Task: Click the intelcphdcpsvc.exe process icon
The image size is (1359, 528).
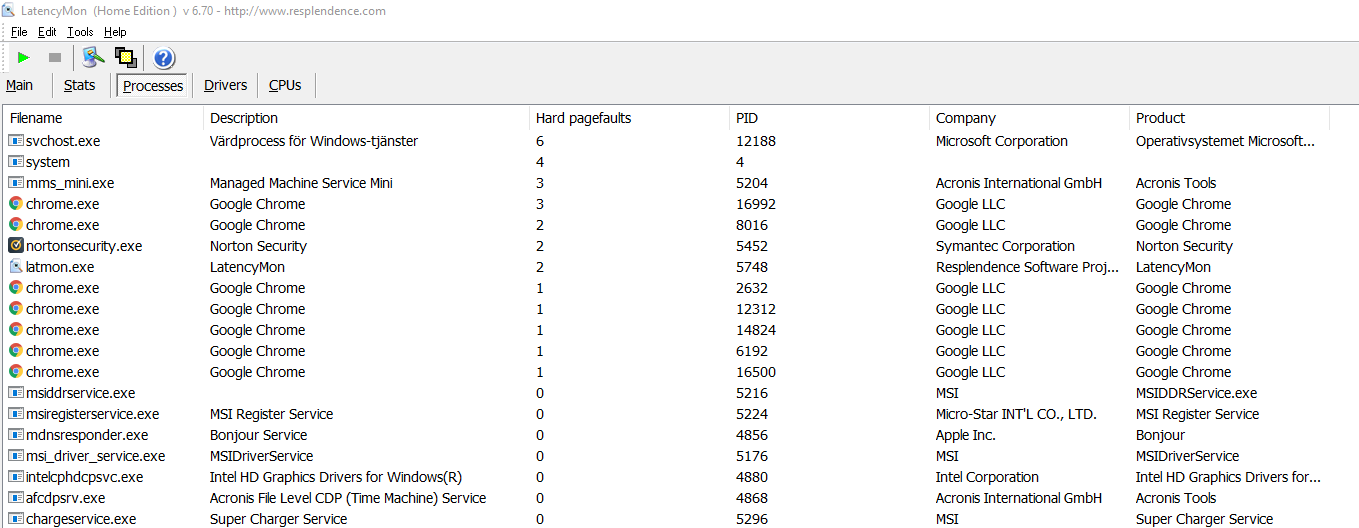Action: click(16, 477)
